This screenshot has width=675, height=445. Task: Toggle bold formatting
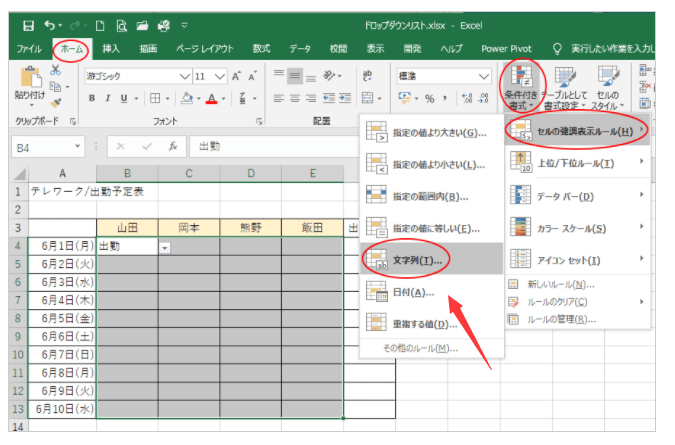click(92, 98)
